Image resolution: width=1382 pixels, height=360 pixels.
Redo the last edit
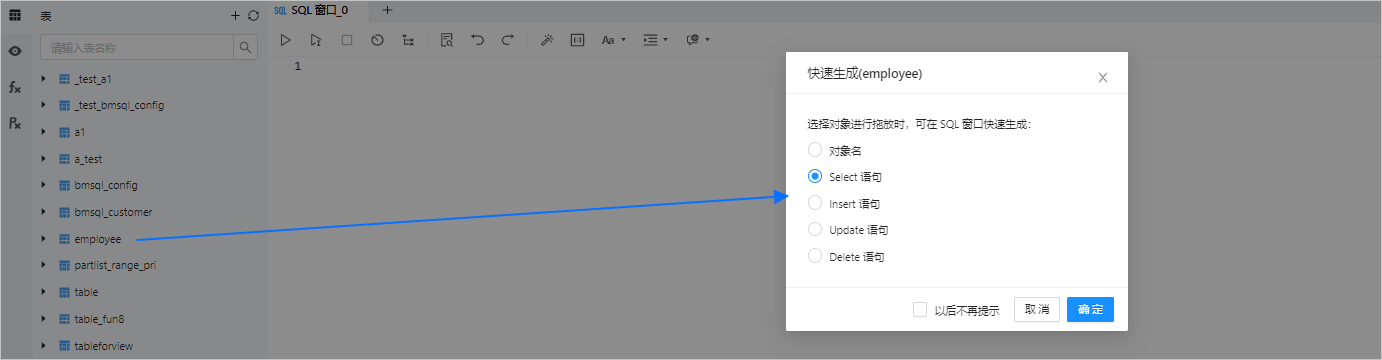point(508,40)
